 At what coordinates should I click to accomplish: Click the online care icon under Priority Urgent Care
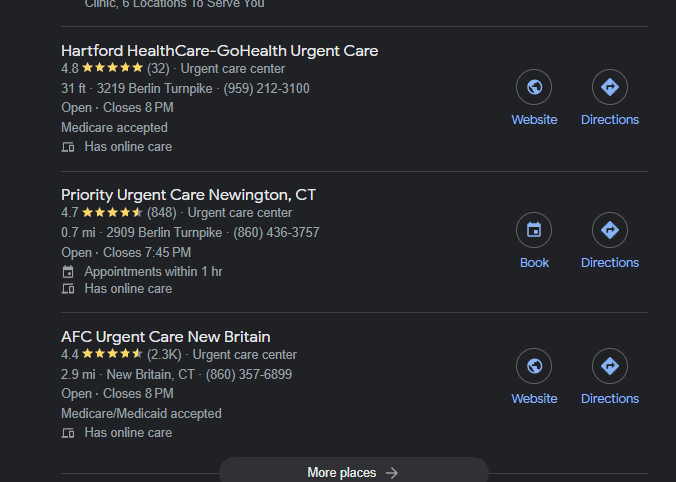(x=68, y=289)
